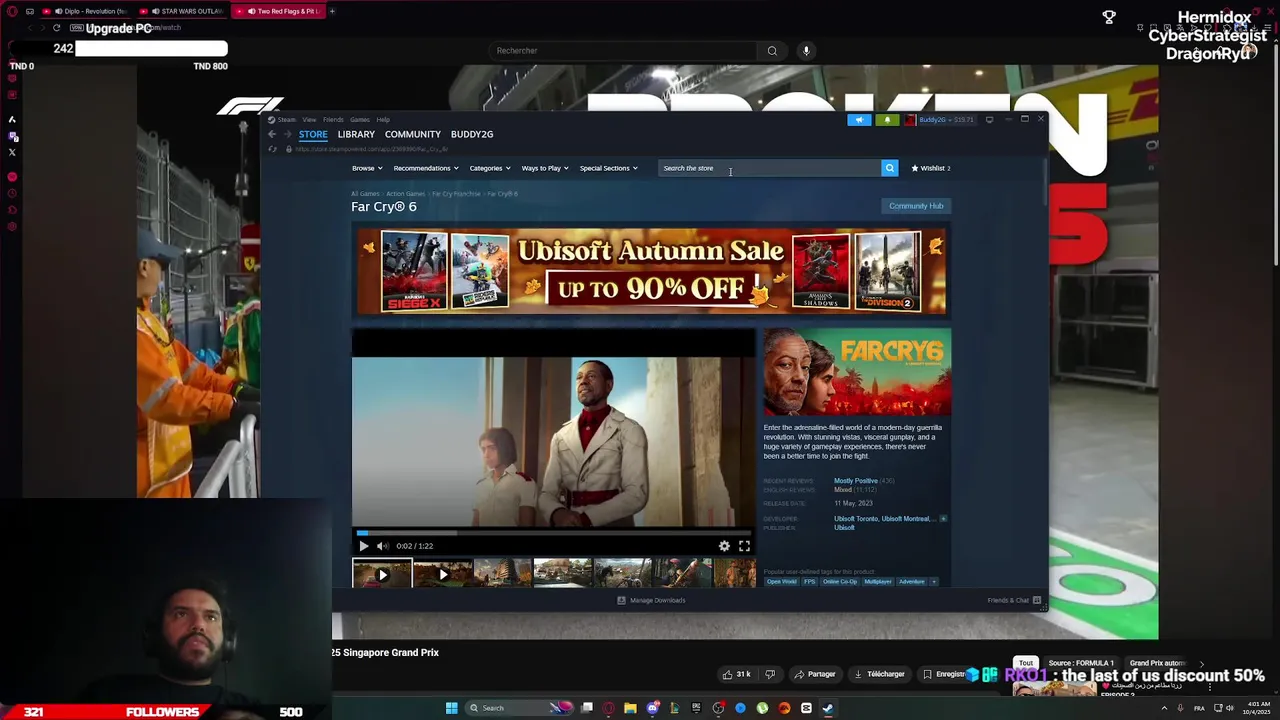Click YouTube search box Rechercher
The image size is (1280, 720).
pyautogui.click(x=625, y=50)
